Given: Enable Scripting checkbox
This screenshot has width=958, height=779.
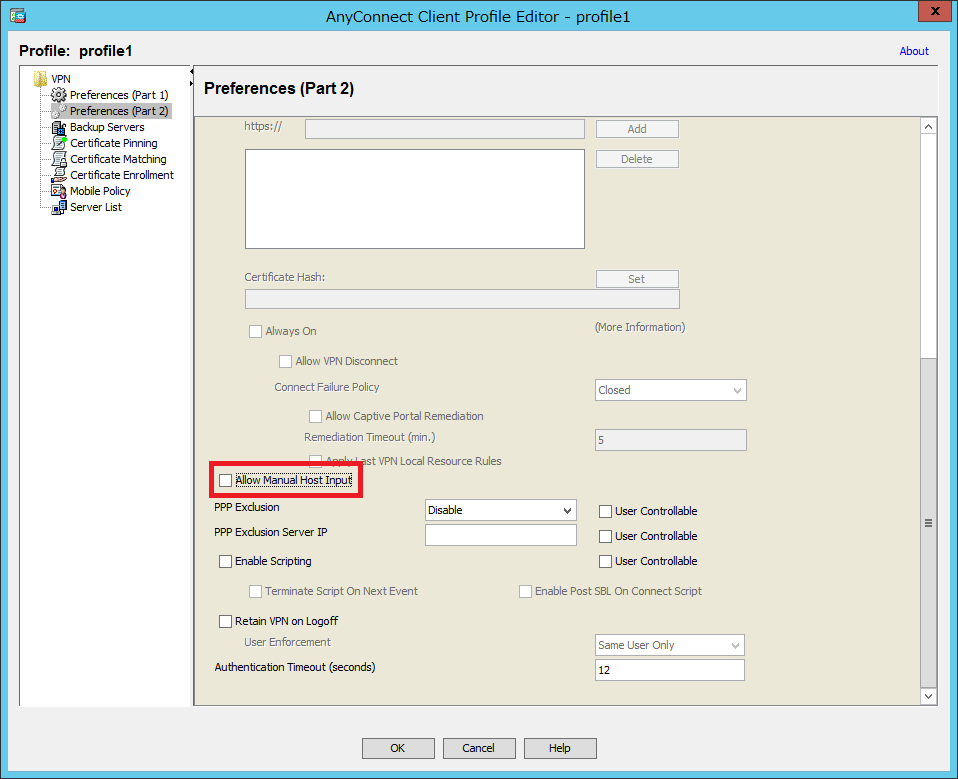Looking at the screenshot, I should coord(225,561).
